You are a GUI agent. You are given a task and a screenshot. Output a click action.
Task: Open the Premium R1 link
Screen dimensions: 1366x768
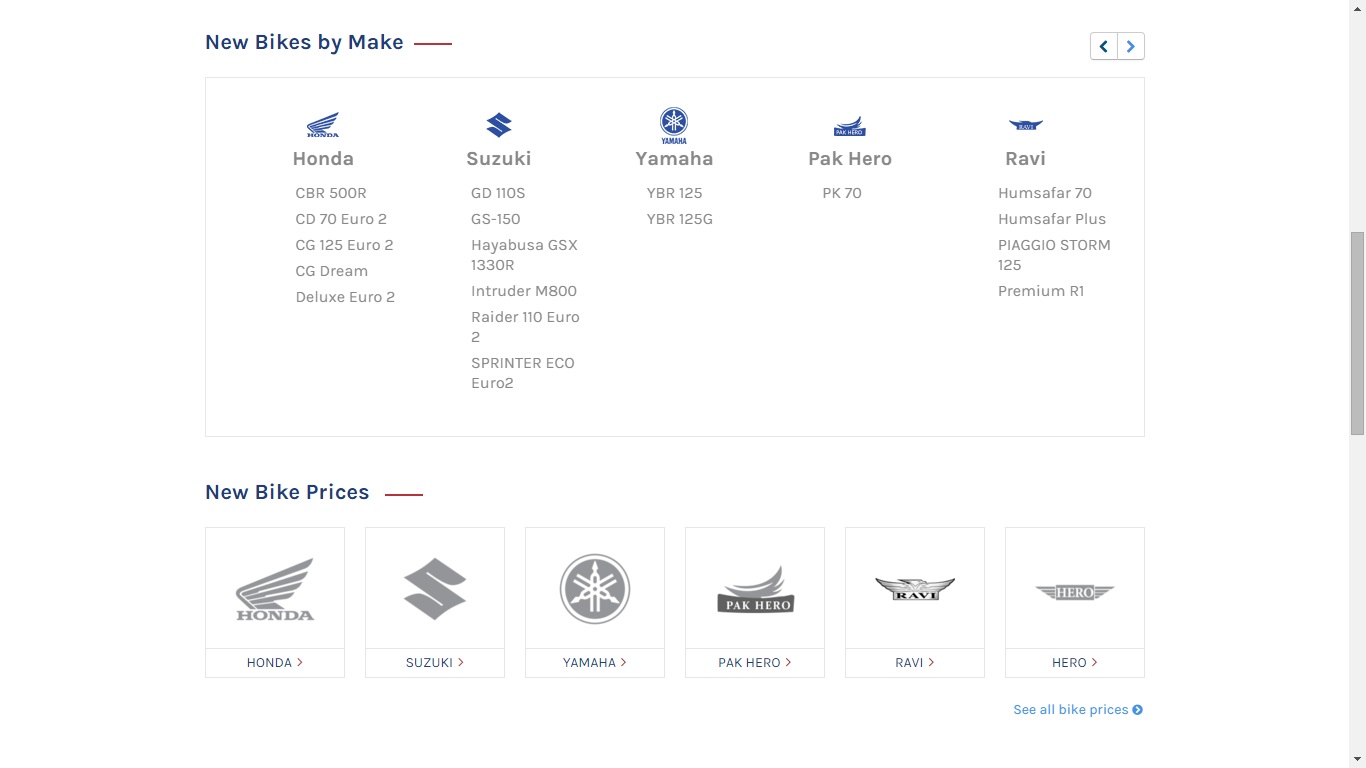(1041, 291)
